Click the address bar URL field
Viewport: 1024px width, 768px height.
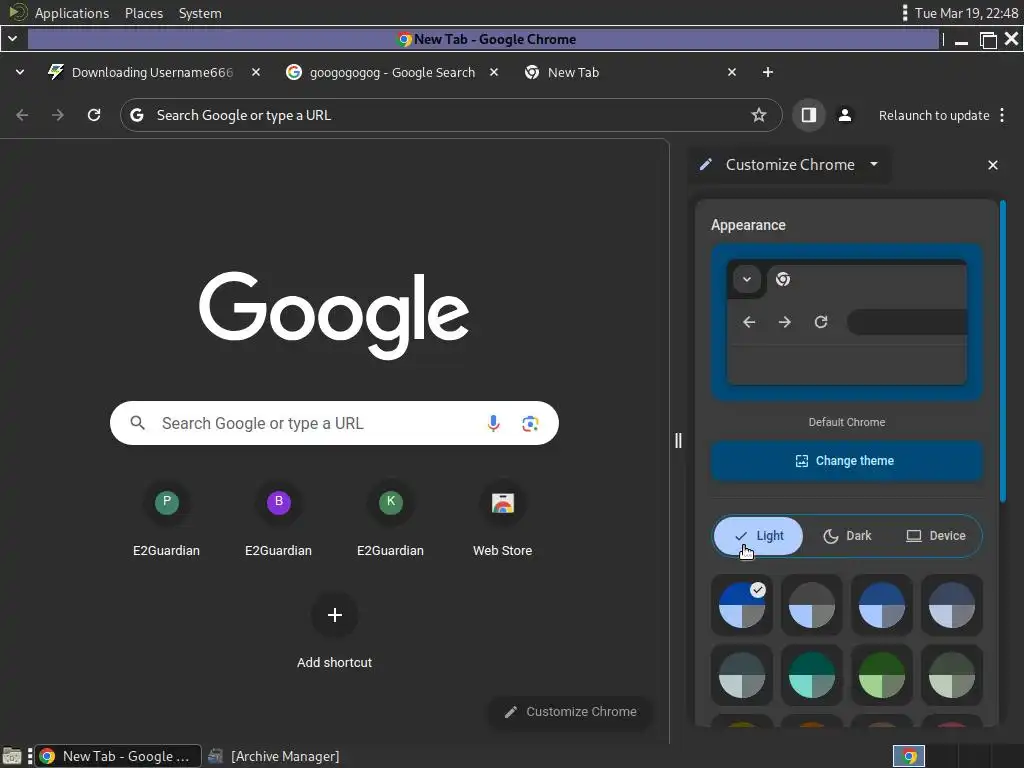[x=451, y=116]
